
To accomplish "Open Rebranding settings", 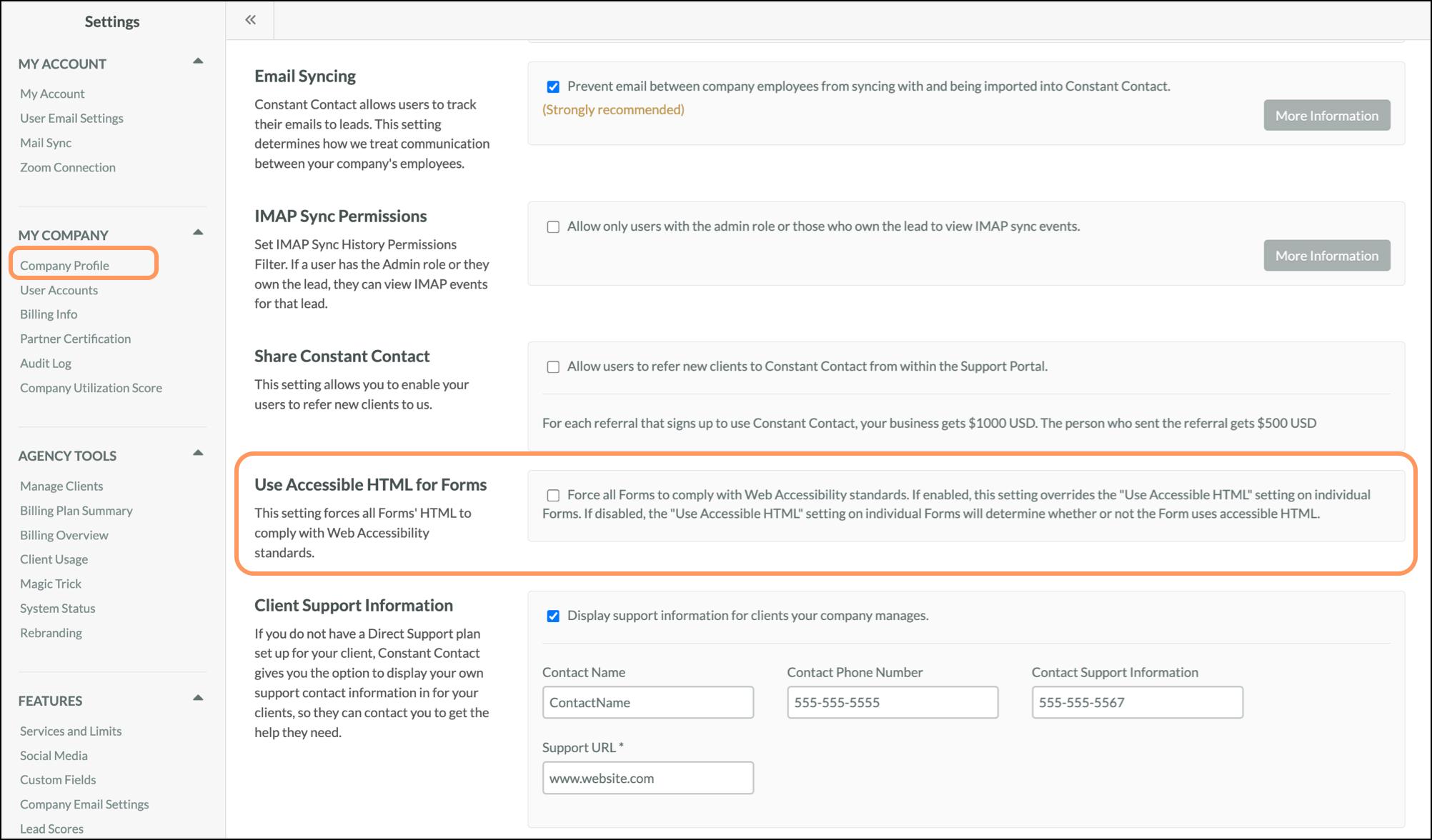I will pos(51,633).
